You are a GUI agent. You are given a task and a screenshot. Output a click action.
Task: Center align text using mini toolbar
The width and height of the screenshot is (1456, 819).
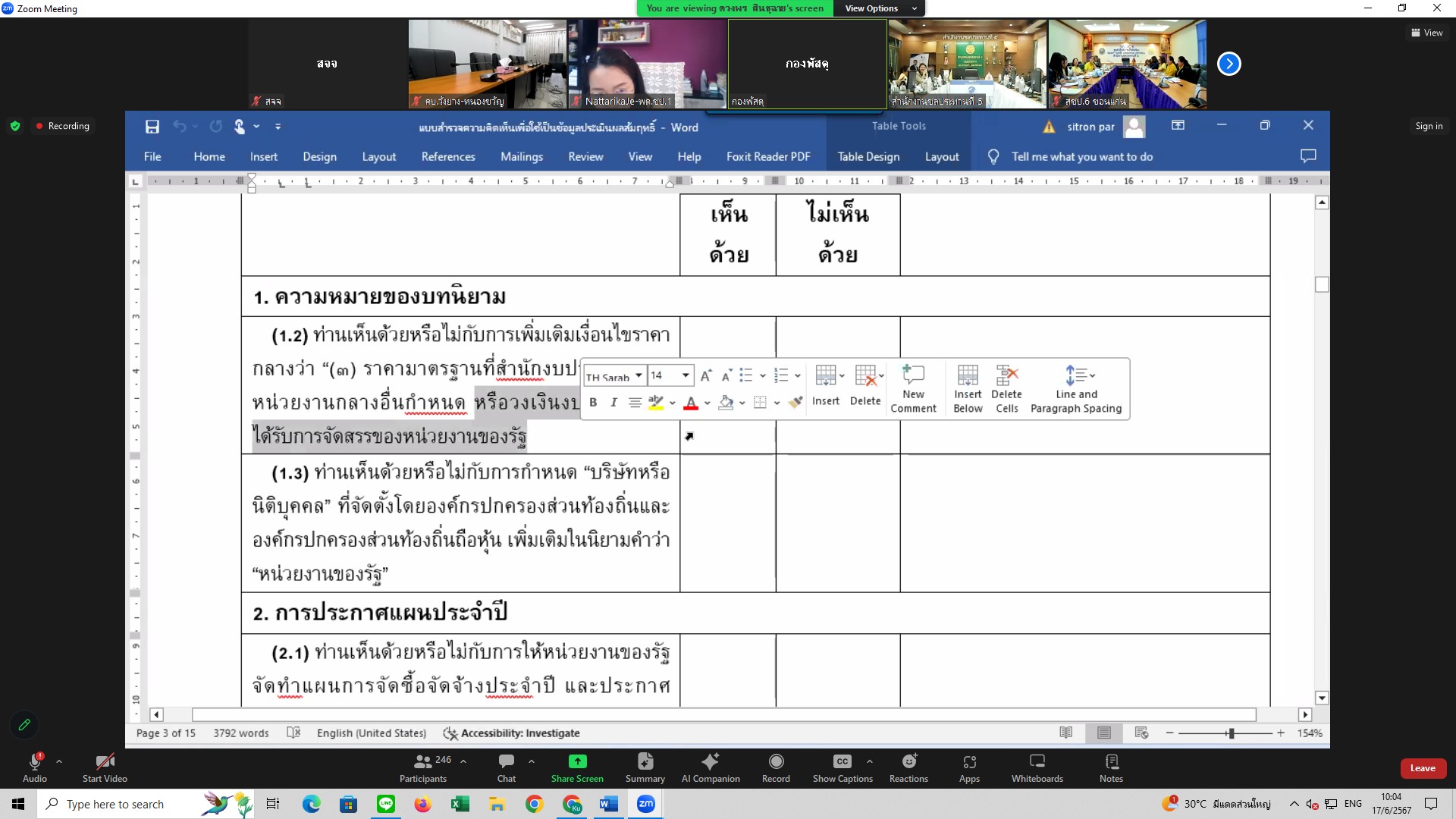click(x=635, y=403)
